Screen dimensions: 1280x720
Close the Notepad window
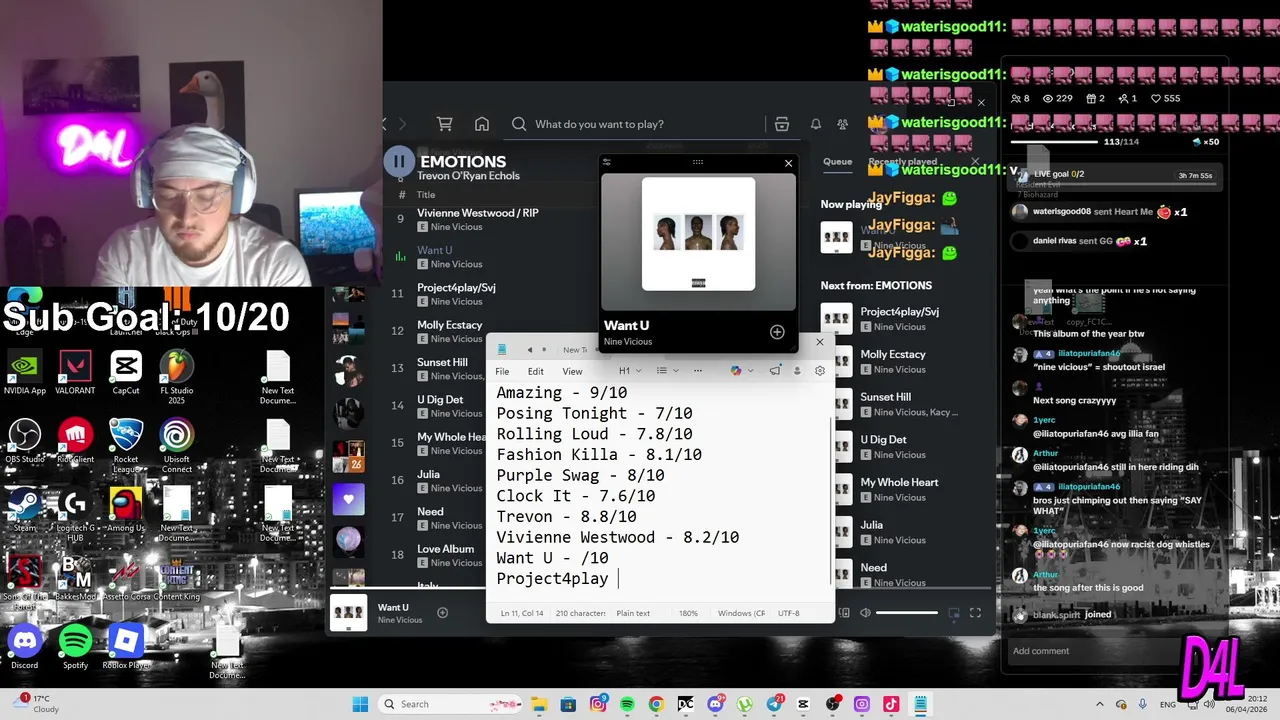(x=820, y=342)
